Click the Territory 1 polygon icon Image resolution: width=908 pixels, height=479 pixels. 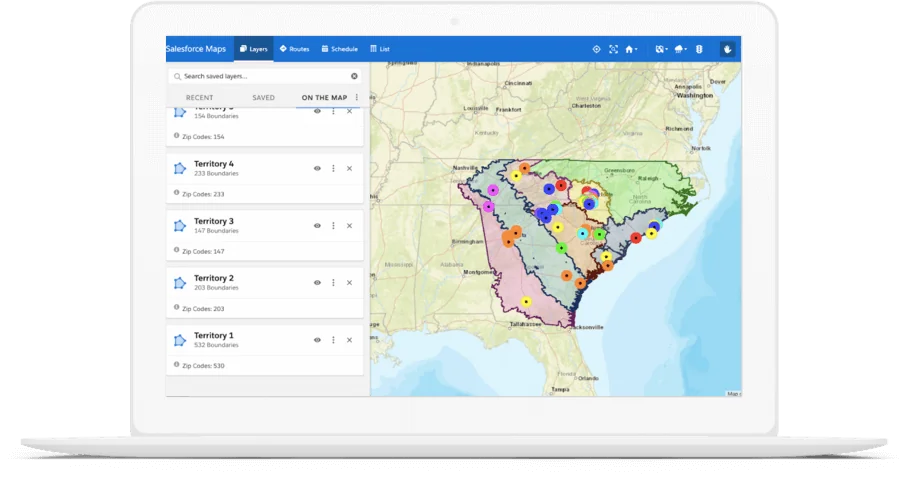[x=180, y=340]
